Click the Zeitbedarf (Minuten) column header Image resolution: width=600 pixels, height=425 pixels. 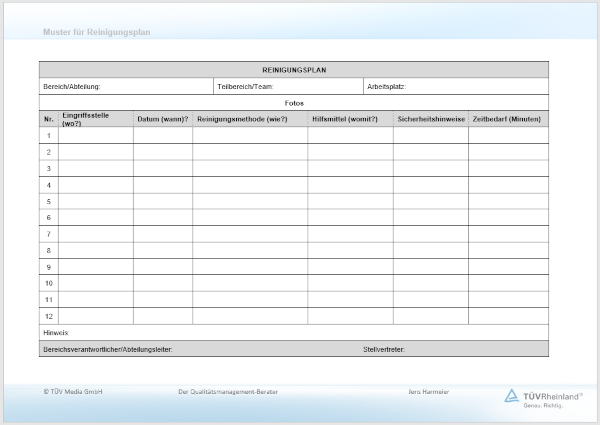point(508,119)
